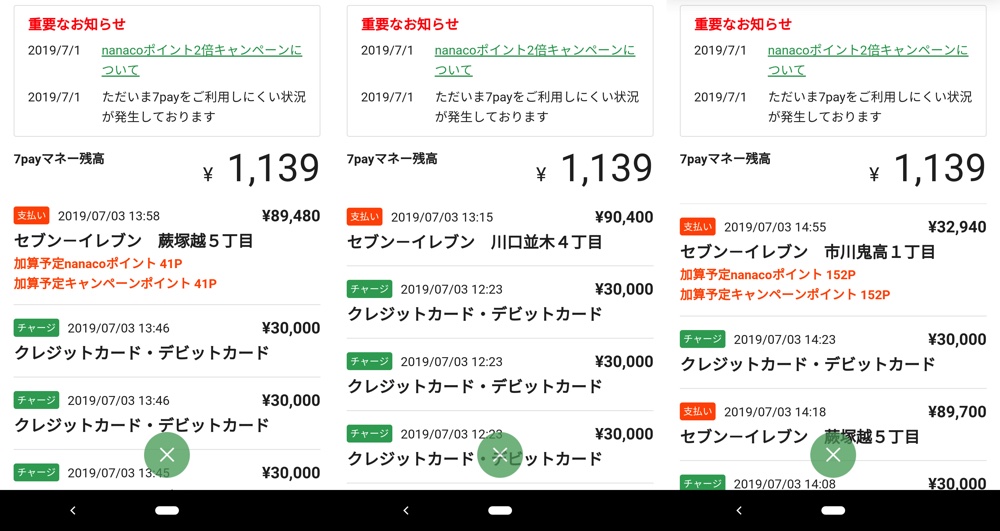Image resolution: width=1000 pixels, height=531 pixels.
Task: Tap the 7payマネー残高 ¥1,139 balance in the middle screen
Action: click(x=500, y=168)
